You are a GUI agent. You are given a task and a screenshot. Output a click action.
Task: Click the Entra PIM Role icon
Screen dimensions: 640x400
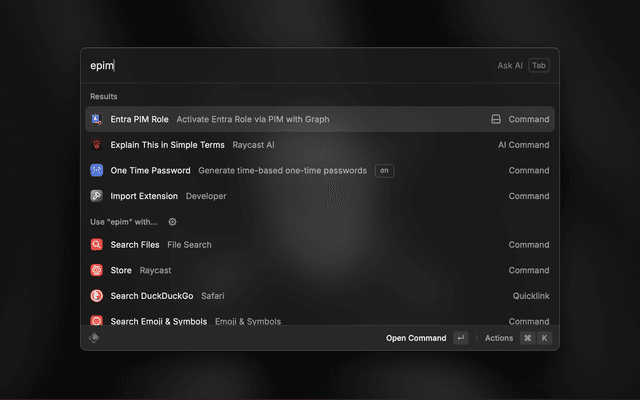pos(97,119)
